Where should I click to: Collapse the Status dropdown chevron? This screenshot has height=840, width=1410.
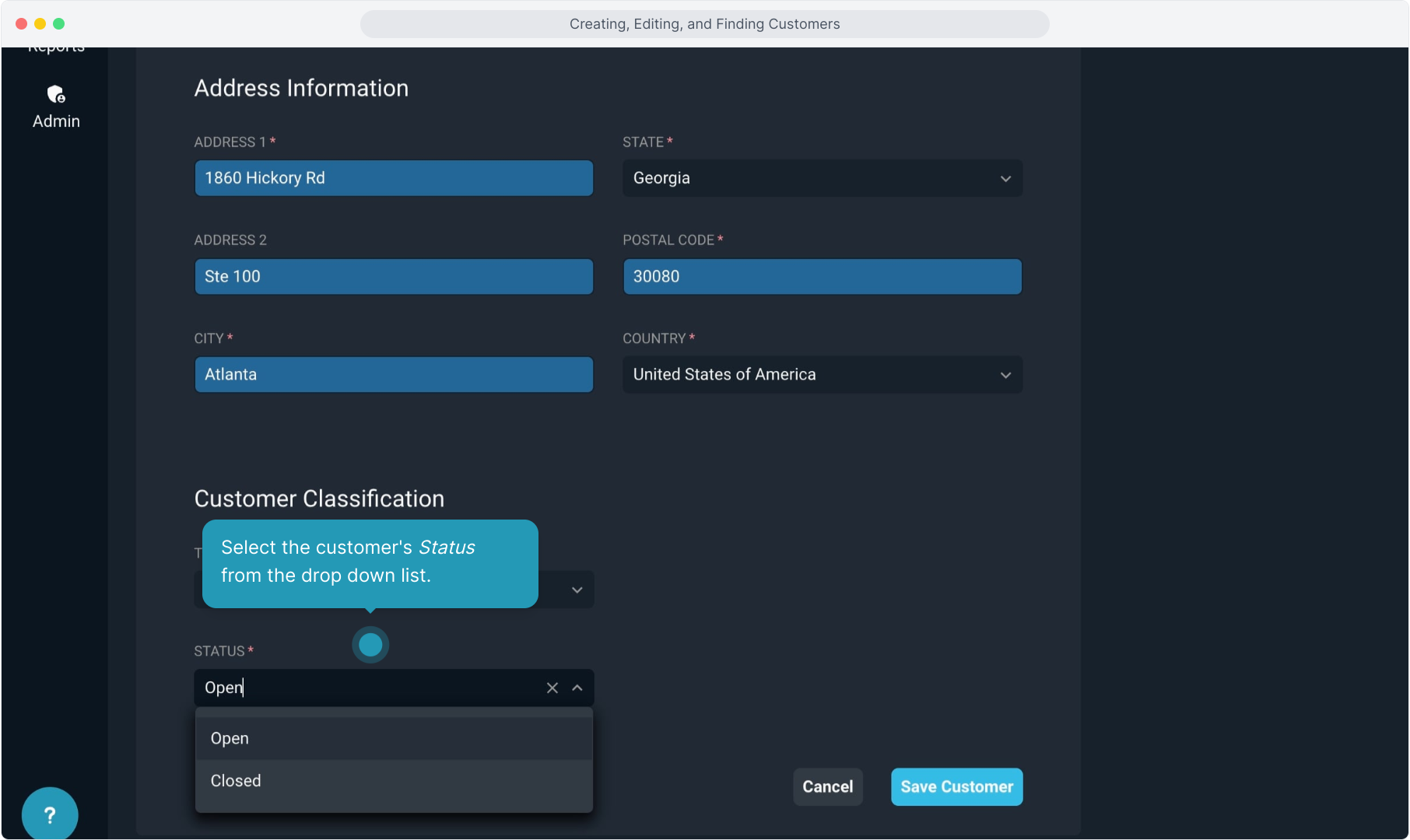click(x=577, y=688)
